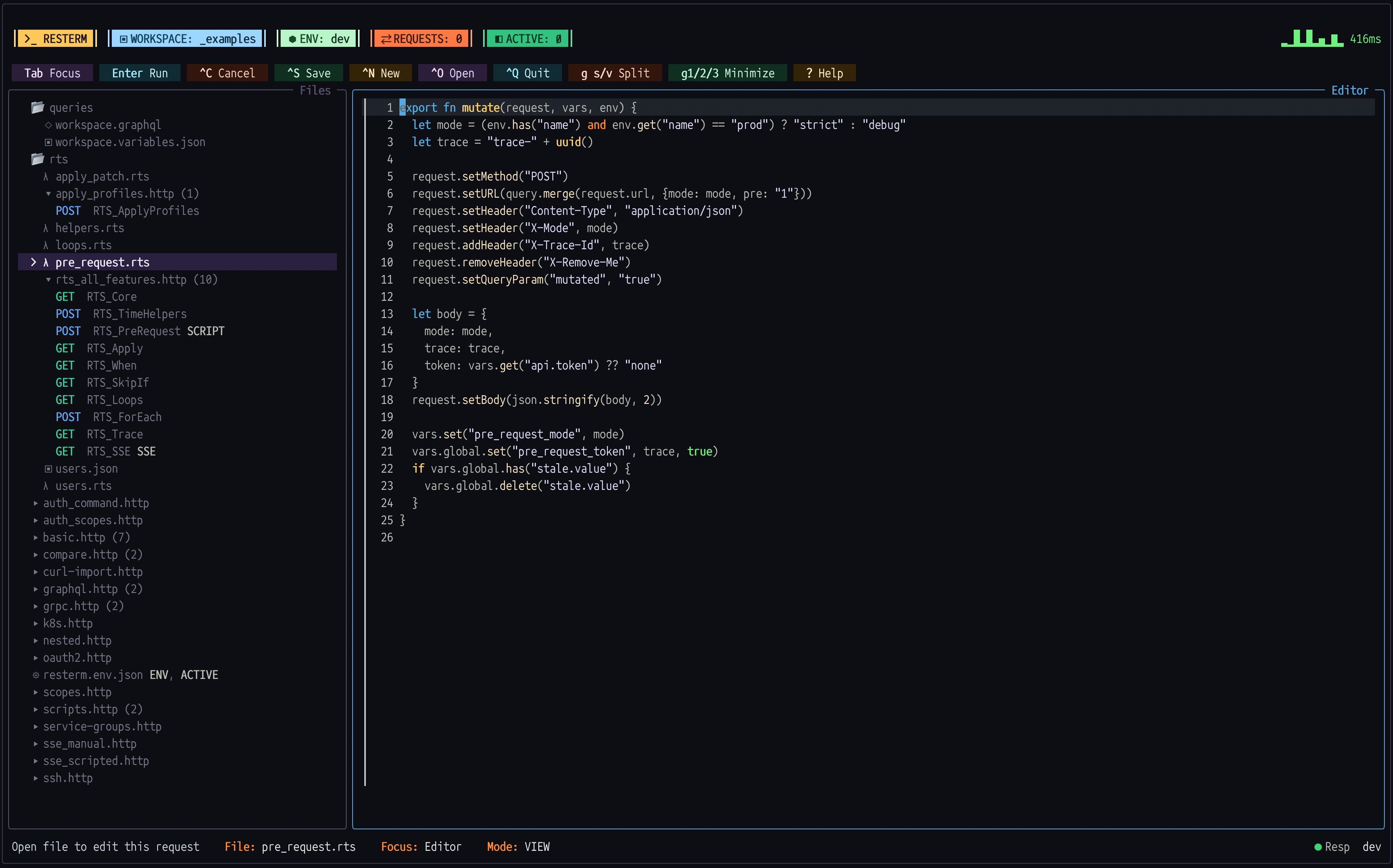Viewport: 1393px width, 868px height.
Task: Collapse apply_profiles.http tree node
Action: tap(48, 194)
